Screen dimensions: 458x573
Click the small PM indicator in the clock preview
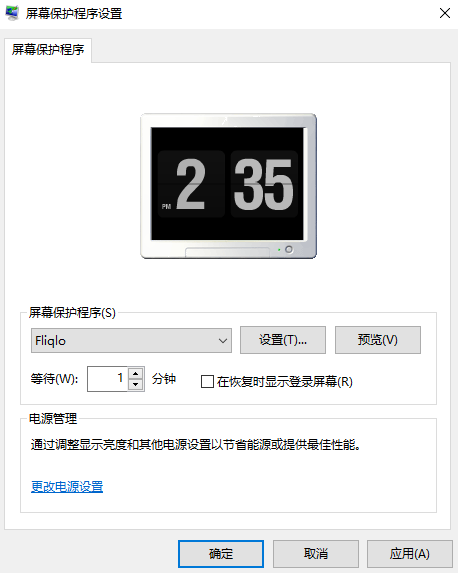(166, 206)
